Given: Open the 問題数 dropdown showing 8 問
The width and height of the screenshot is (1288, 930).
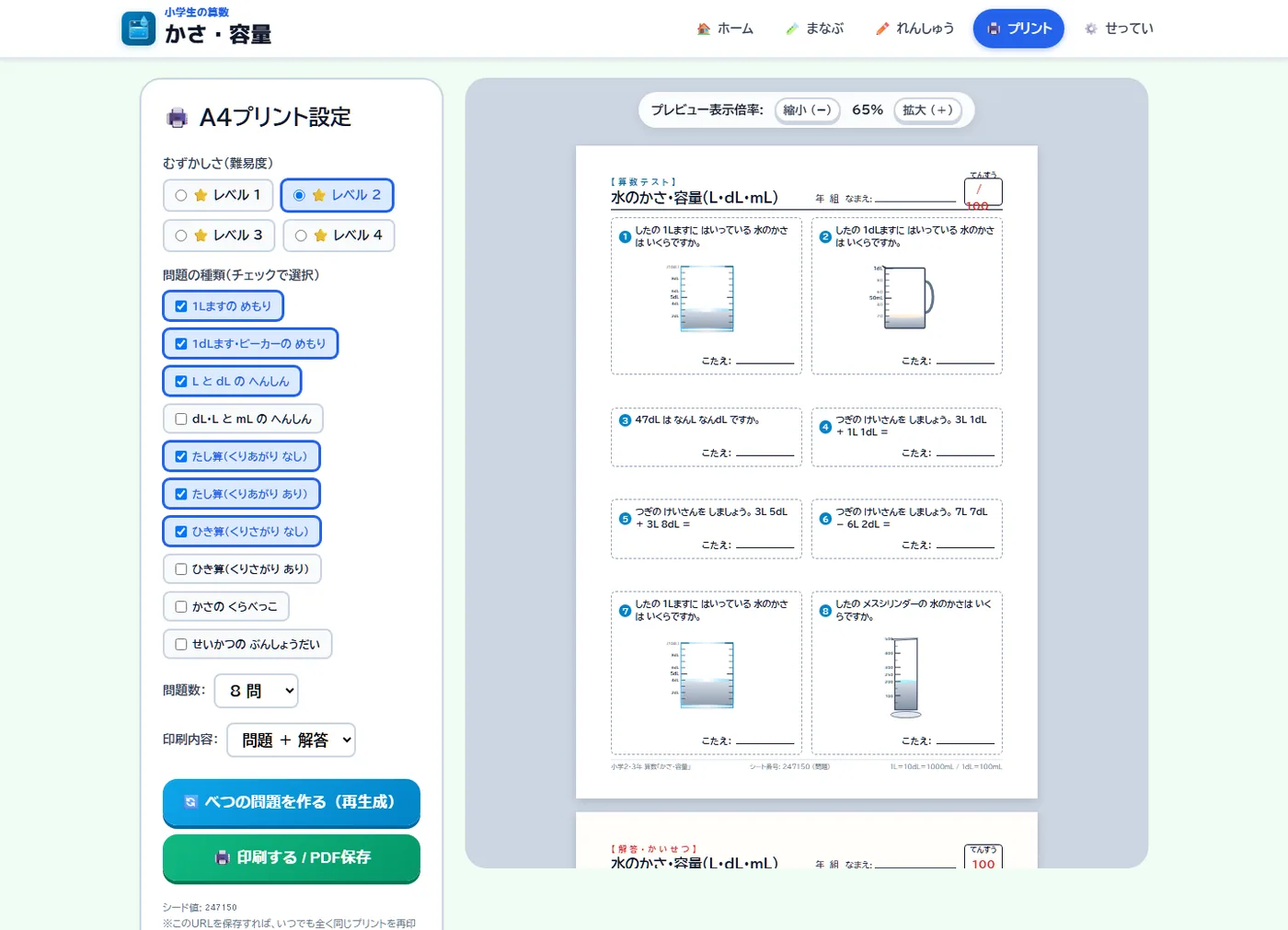Looking at the screenshot, I should [257, 691].
